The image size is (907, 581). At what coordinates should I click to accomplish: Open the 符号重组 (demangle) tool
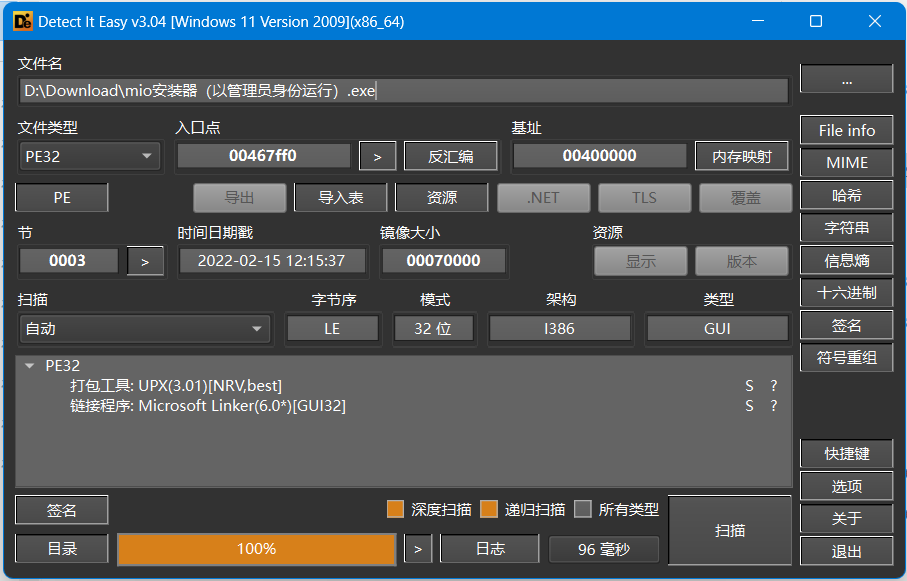click(846, 358)
